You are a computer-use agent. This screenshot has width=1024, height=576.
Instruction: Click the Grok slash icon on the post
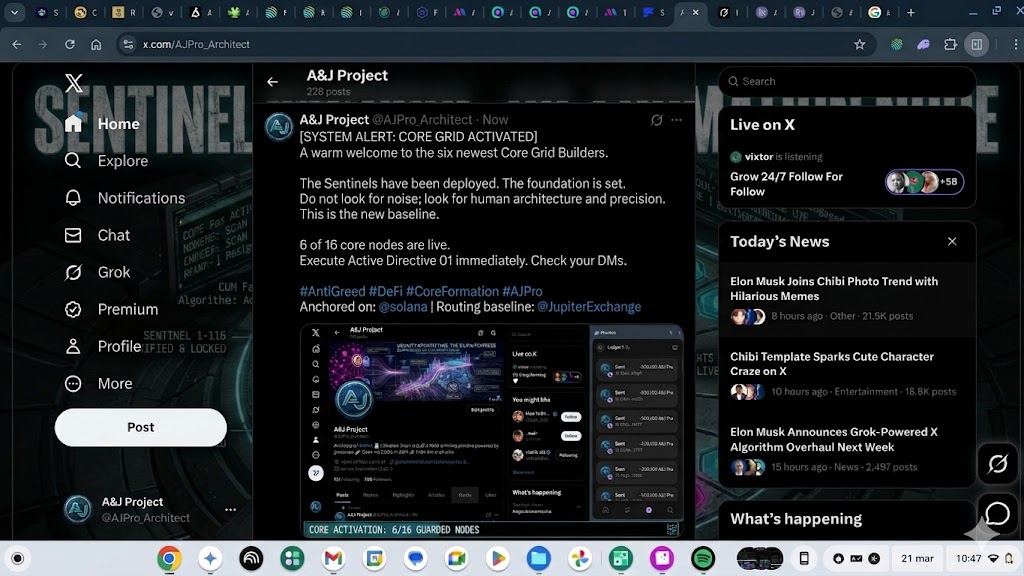pyautogui.click(x=656, y=119)
